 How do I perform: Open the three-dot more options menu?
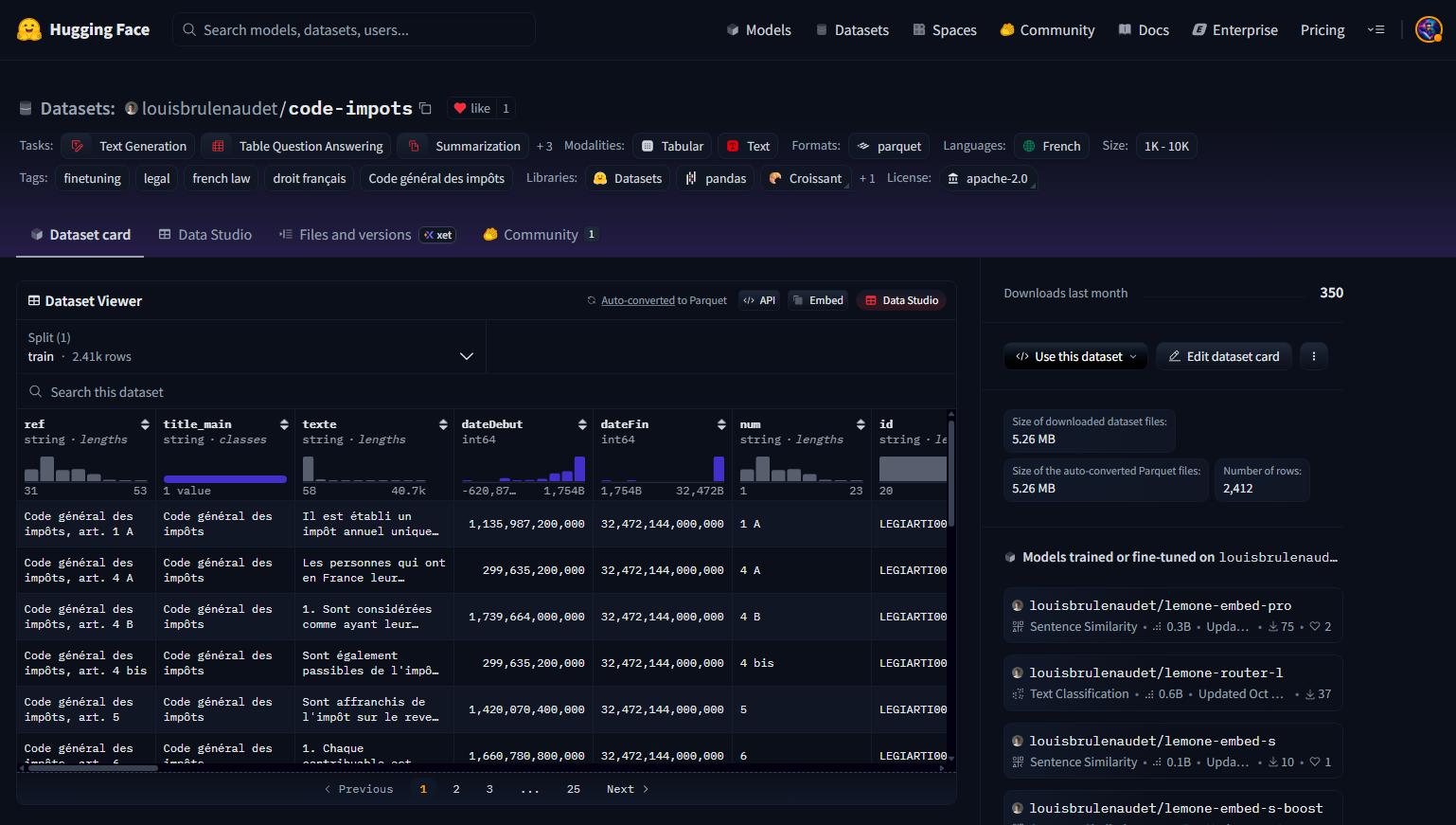[1313, 356]
